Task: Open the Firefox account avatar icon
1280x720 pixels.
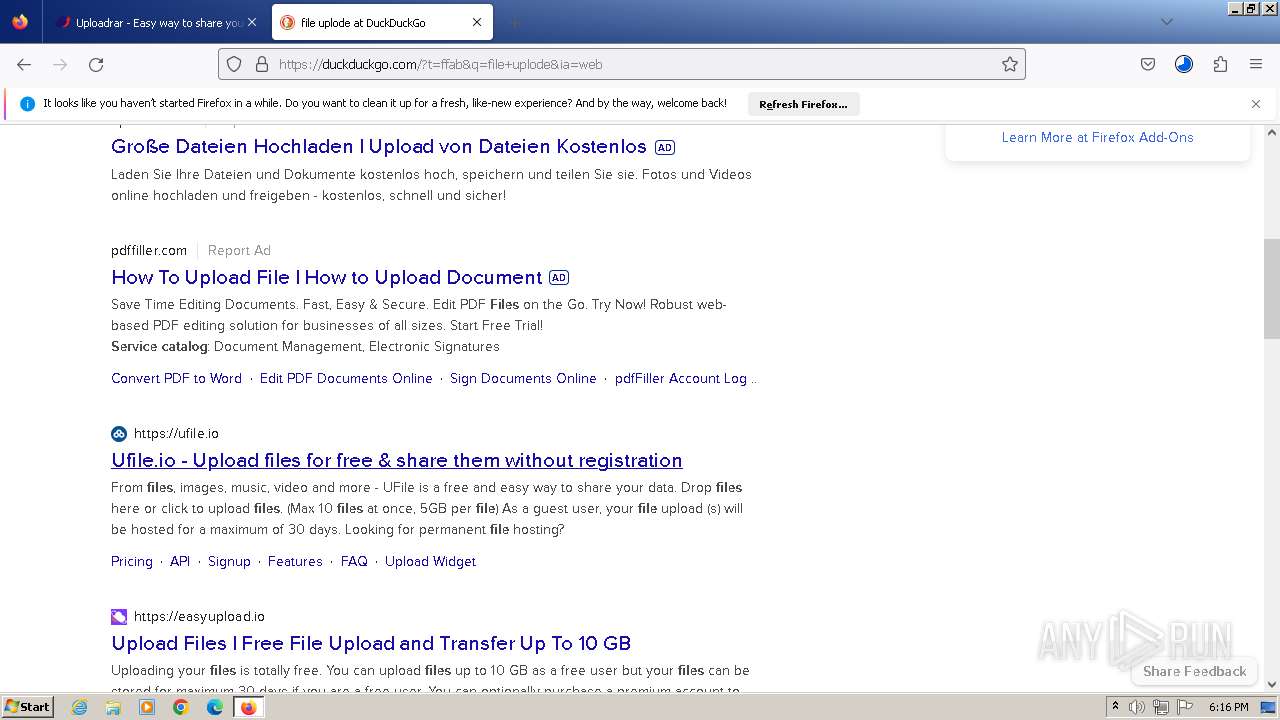Action: pos(1184,64)
